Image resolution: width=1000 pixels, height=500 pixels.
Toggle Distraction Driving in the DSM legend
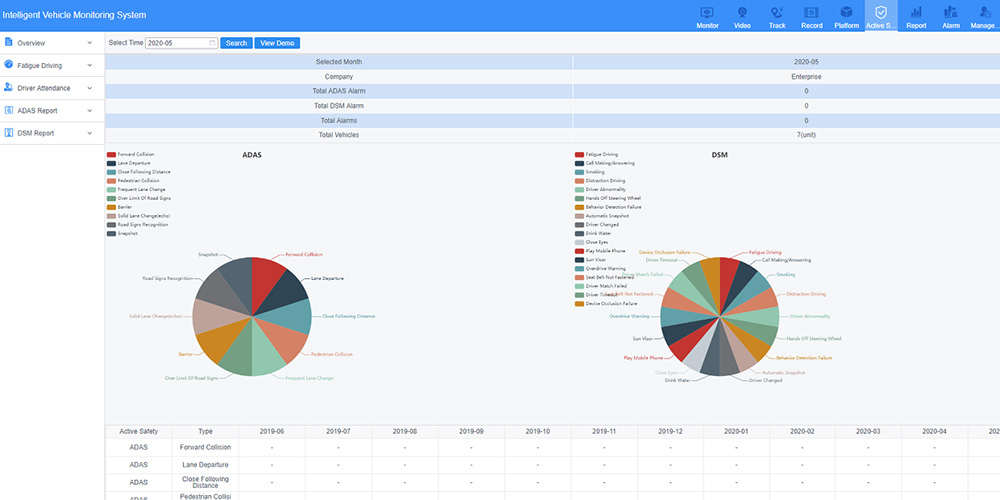pyautogui.click(x=600, y=181)
